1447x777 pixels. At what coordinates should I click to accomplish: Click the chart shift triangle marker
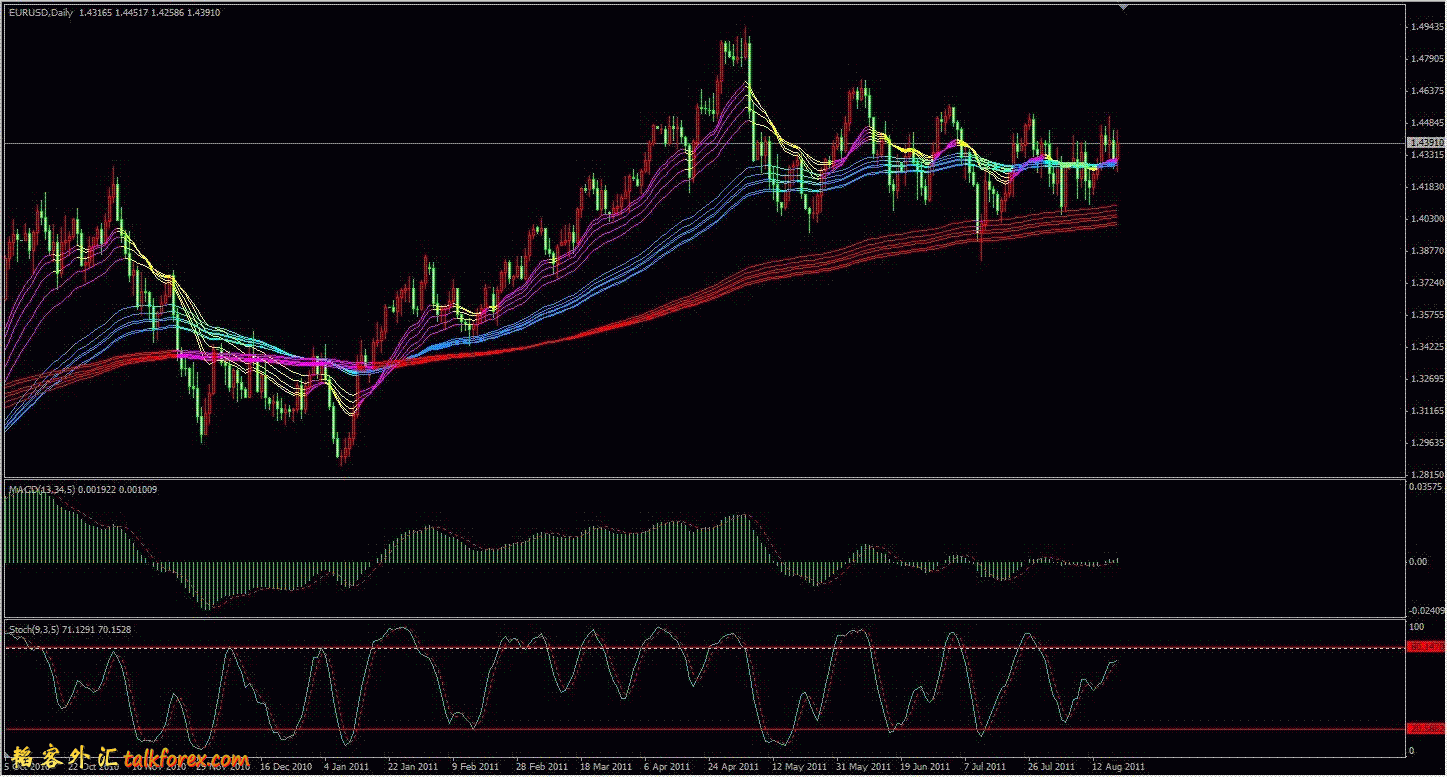coord(1123,7)
